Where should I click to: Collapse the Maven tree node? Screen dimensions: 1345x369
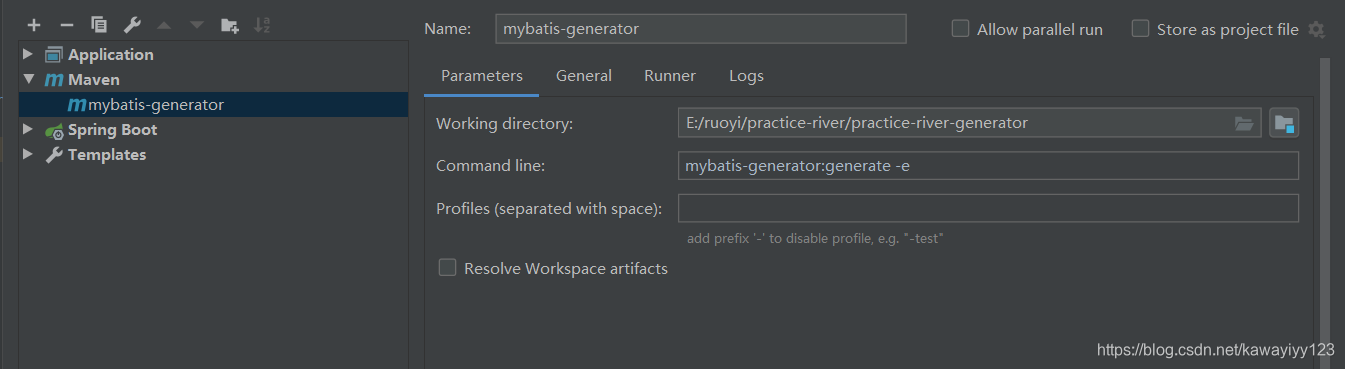click(x=28, y=79)
